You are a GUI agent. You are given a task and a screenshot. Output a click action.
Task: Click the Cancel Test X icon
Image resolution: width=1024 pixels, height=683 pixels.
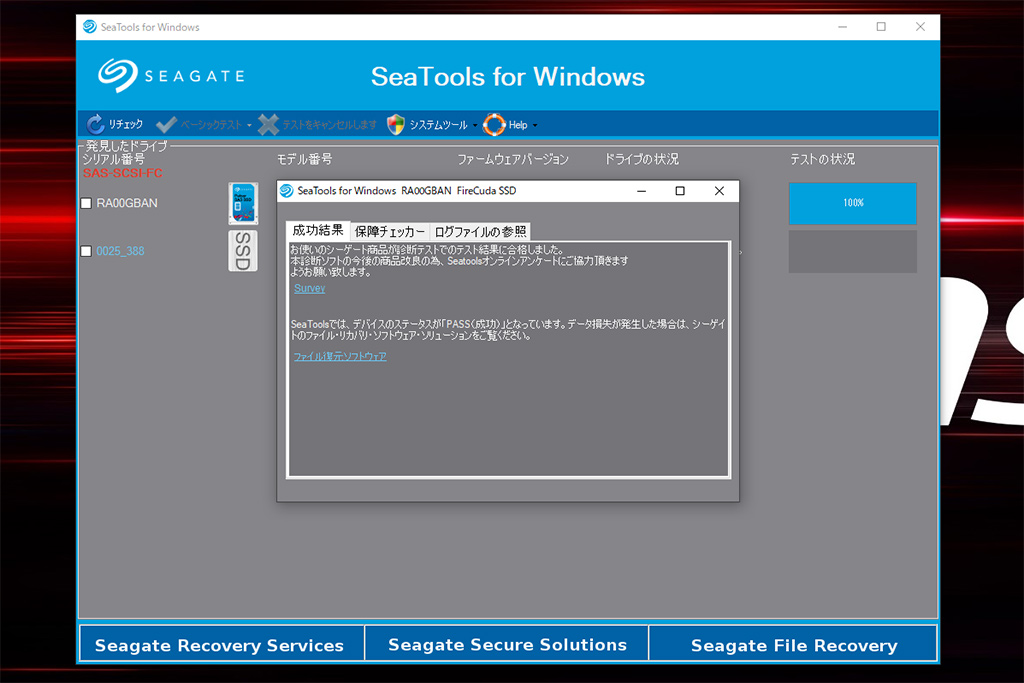268,124
